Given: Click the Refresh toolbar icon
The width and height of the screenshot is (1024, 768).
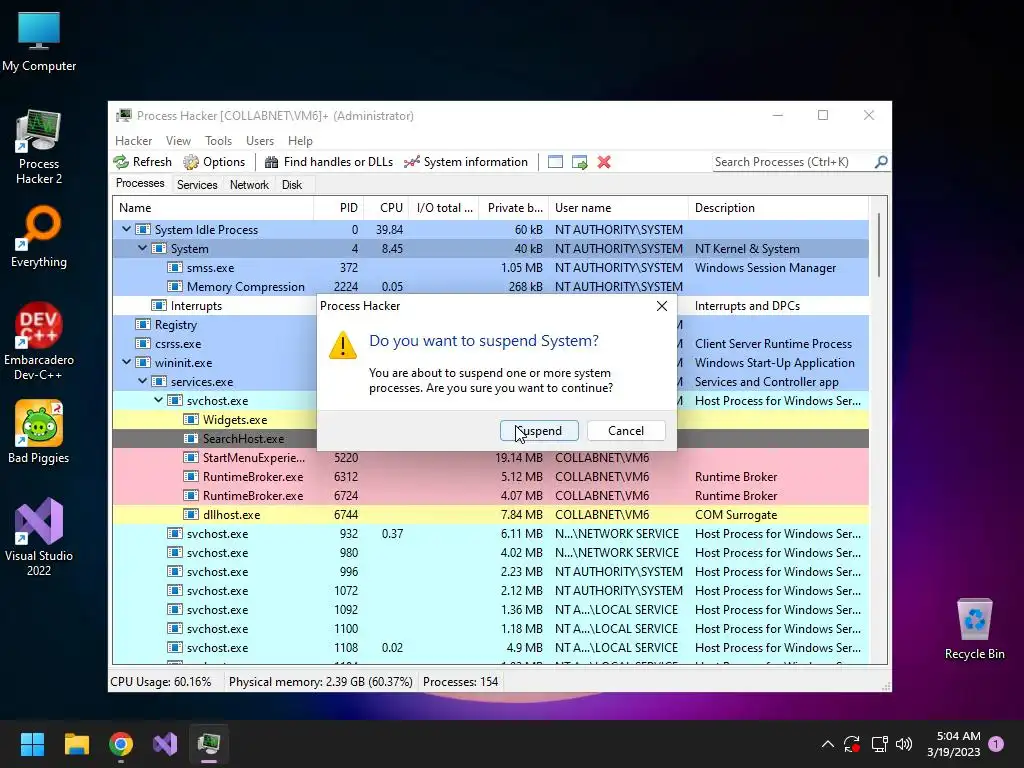Looking at the screenshot, I should pos(121,162).
